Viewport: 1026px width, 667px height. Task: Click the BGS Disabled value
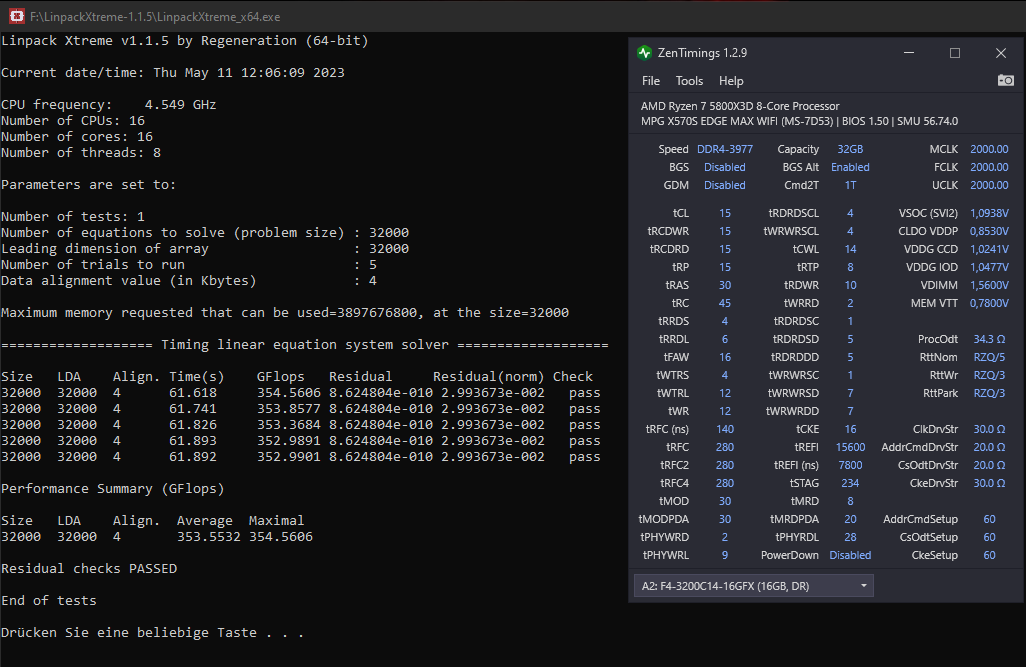724,167
